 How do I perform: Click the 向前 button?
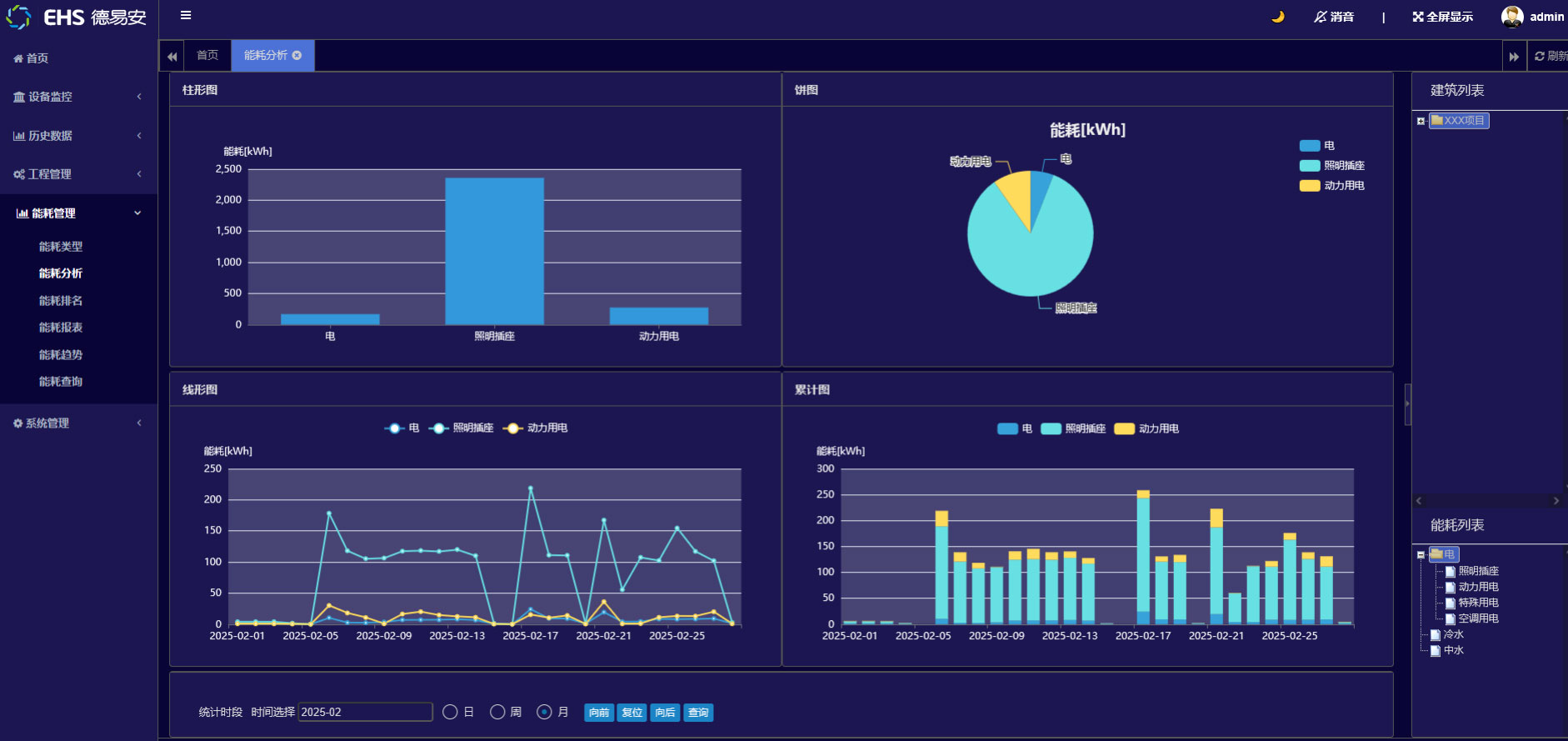click(599, 713)
